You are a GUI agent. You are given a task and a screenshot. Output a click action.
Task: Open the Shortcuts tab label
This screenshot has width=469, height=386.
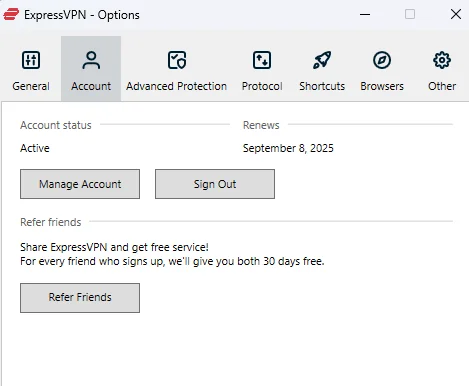point(322,86)
